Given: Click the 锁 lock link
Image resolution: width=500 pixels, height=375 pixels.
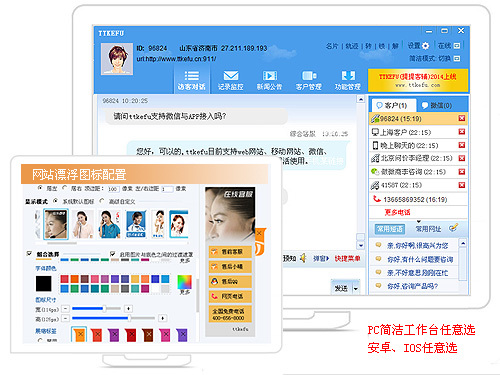Looking at the screenshot, I should click(382, 46).
